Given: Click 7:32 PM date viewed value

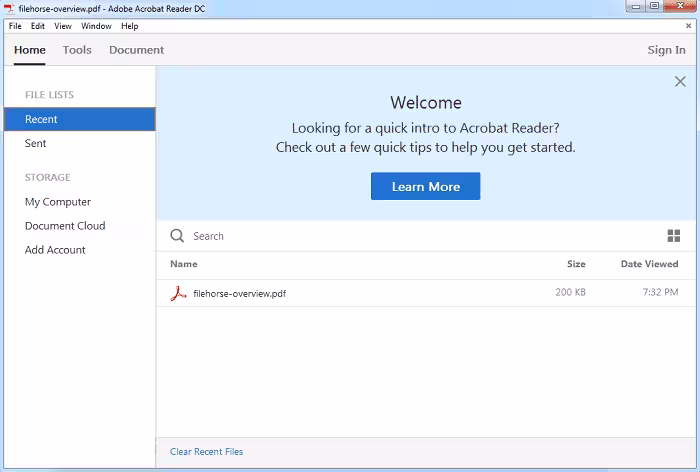Looking at the screenshot, I should pos(660,292).
